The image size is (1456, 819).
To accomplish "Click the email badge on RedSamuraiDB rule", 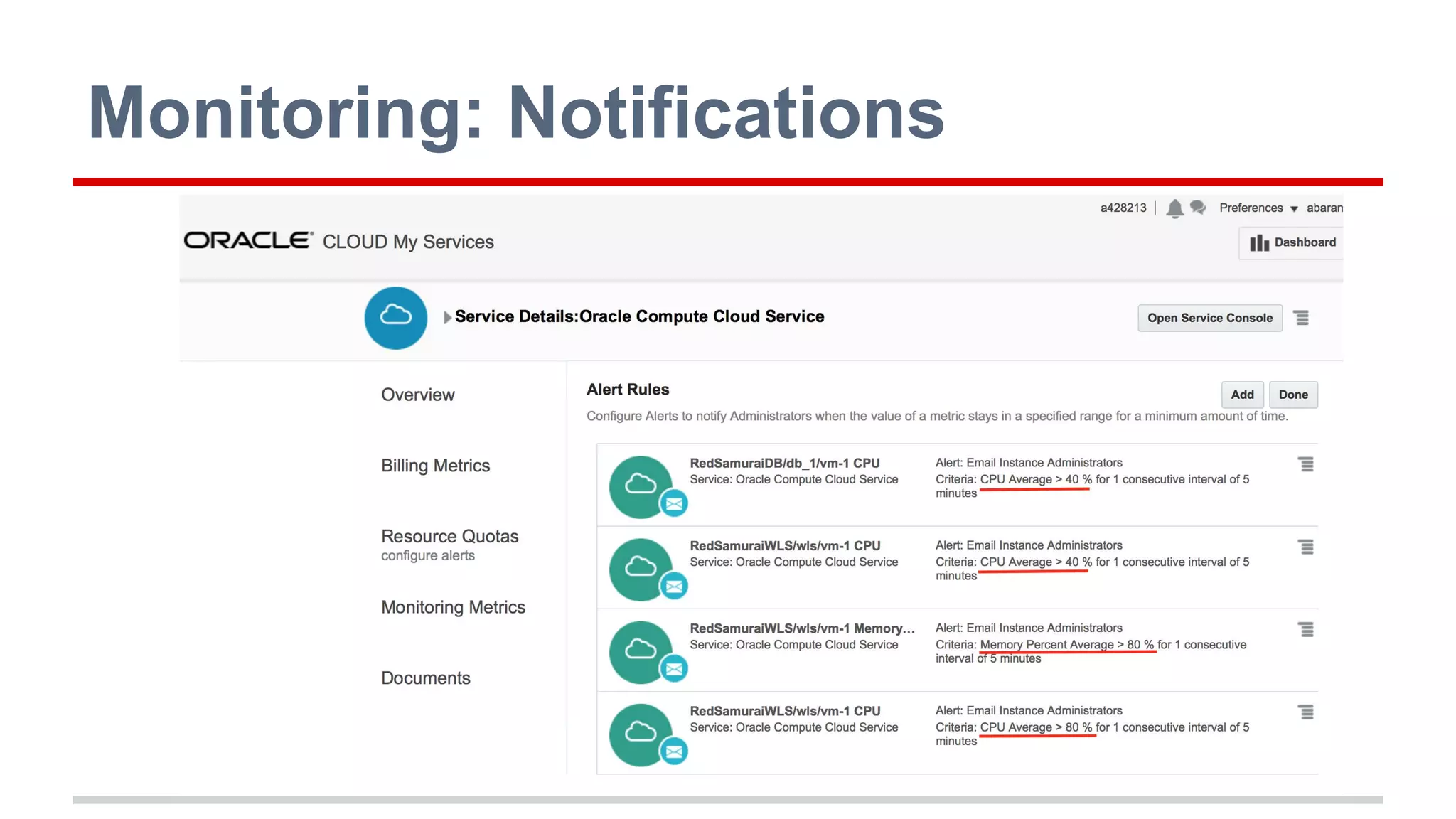I will 674,503.
